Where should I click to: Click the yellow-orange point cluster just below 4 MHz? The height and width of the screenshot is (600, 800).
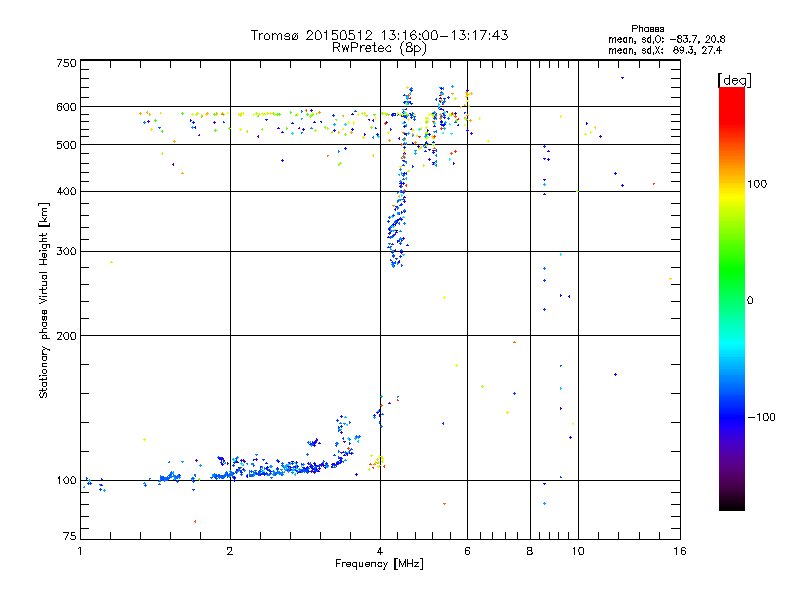[x=377, y=462]
